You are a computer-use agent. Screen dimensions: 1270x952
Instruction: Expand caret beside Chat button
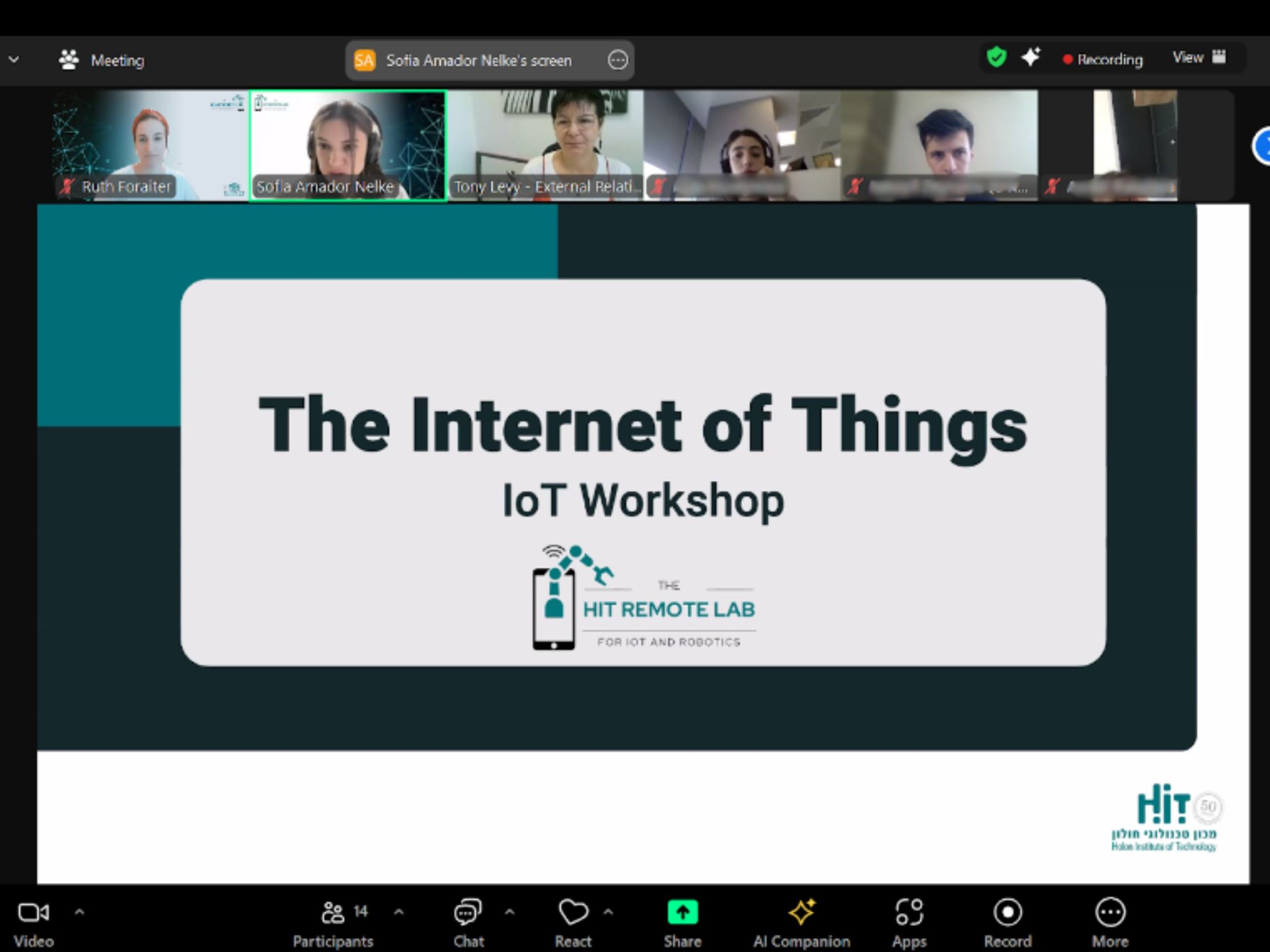pyautogui.click(x=509, y=912)
